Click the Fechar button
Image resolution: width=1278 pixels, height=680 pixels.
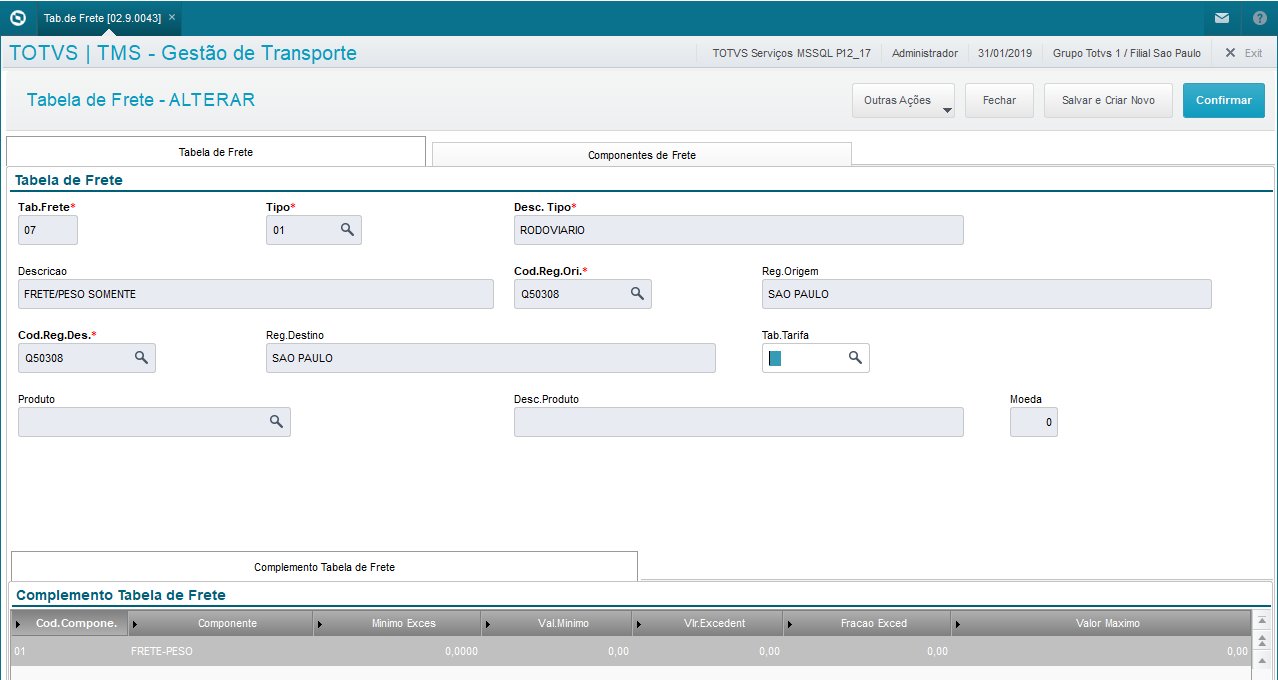(999, 100)
